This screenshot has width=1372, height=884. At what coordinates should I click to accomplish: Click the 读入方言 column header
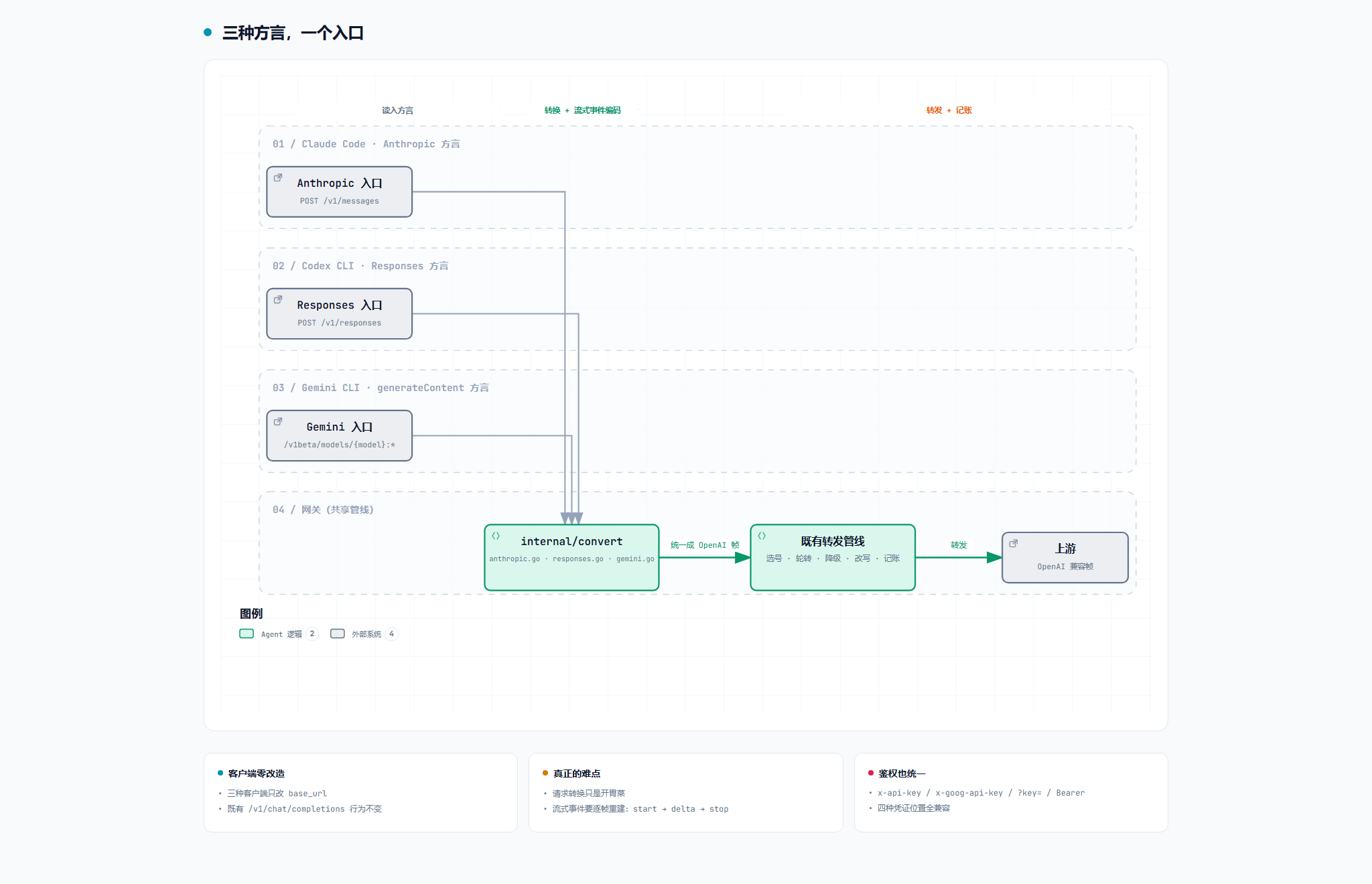tap(398, 110)
